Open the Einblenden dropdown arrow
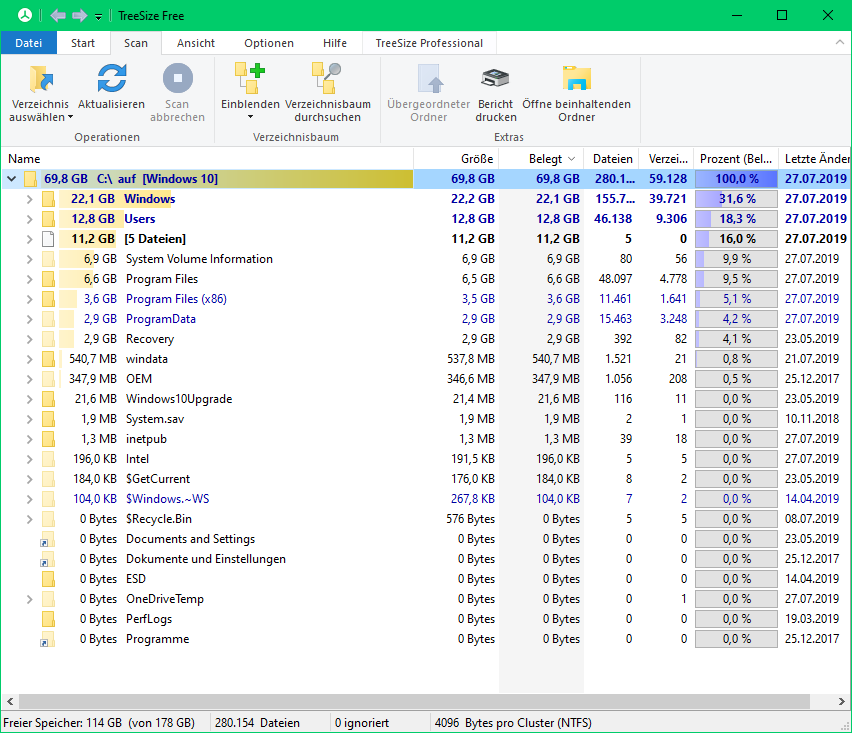This screenshot has width=852, height=733. [x=250, y=117]
